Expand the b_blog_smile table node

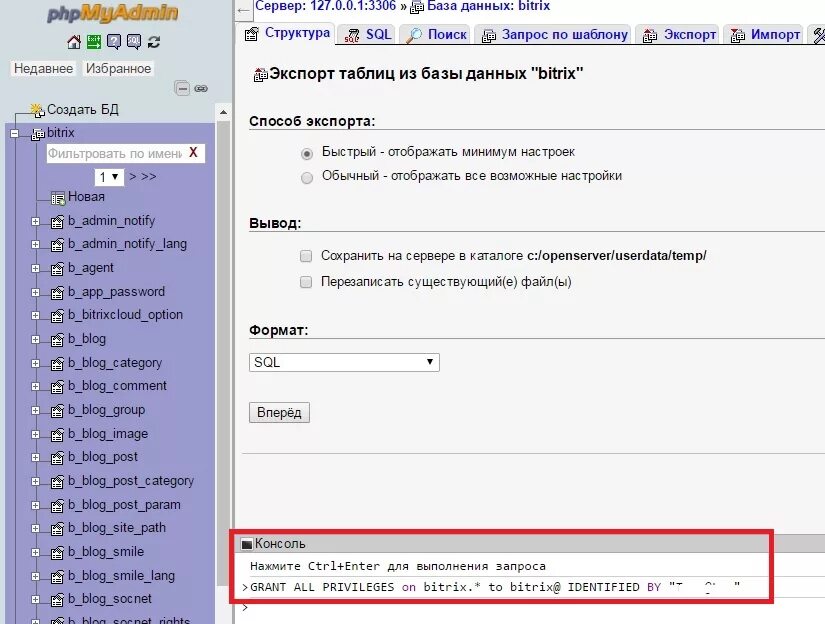[x=35, y=552]
